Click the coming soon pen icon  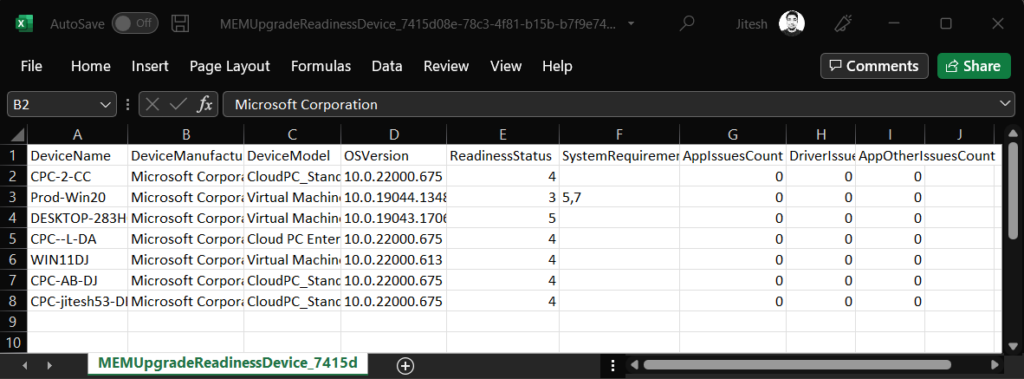[x=843, y=24]
